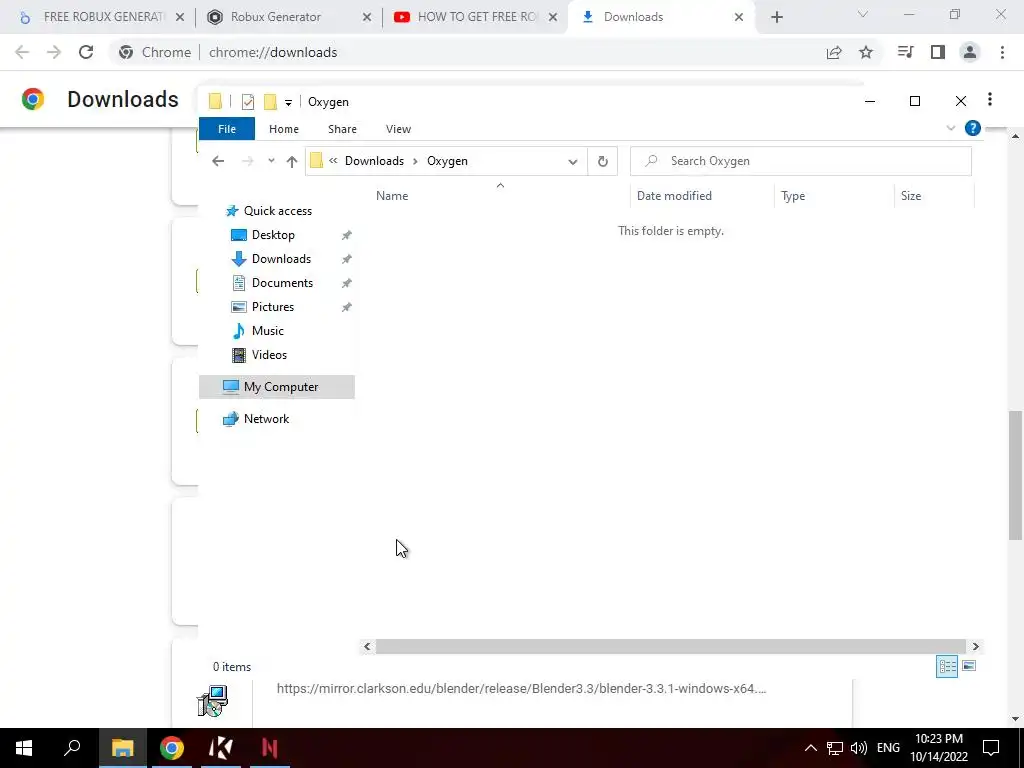Click Netflix taskbar icon
Viewport: 1024px width, 768px height.
pos(270,748)
